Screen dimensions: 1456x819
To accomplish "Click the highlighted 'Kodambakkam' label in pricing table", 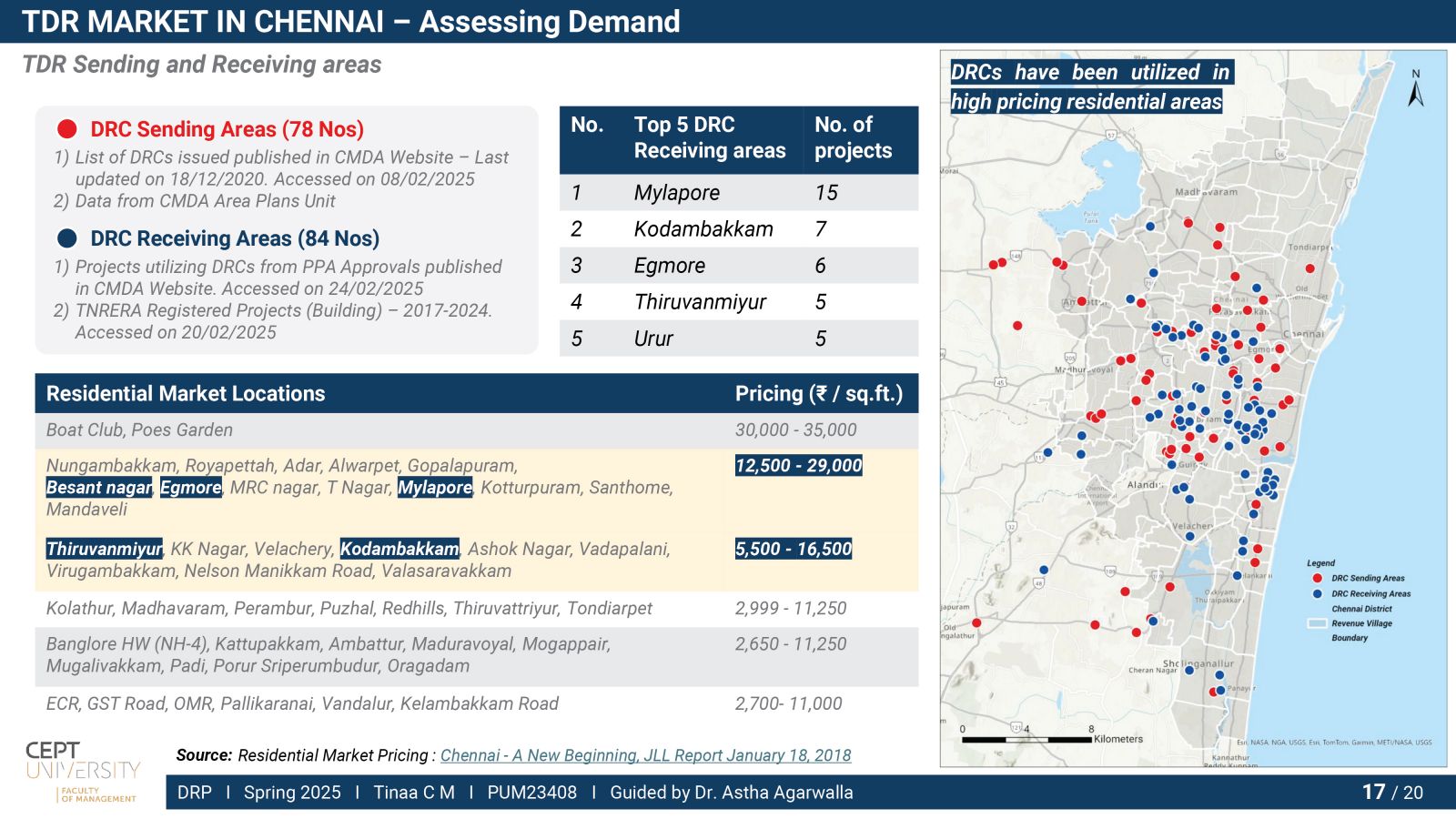I will click(x=399, y=549).
